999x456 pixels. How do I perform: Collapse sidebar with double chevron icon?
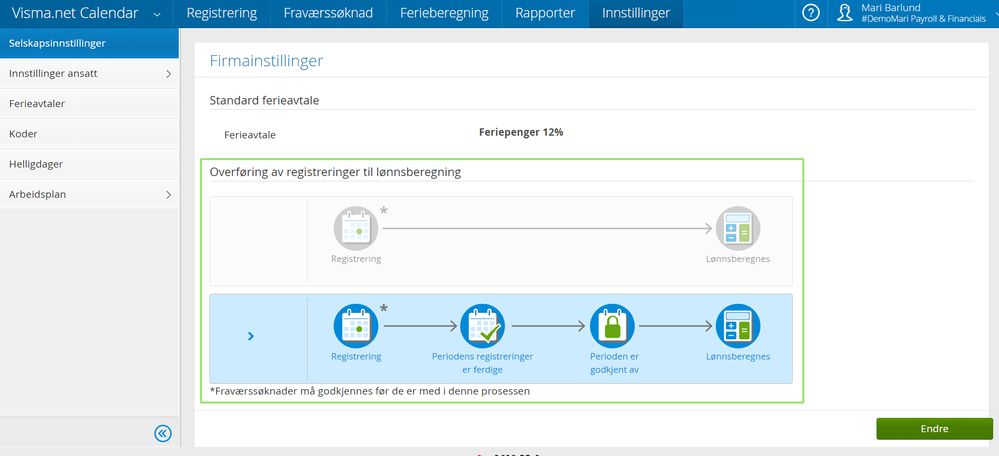click(163, 434)
